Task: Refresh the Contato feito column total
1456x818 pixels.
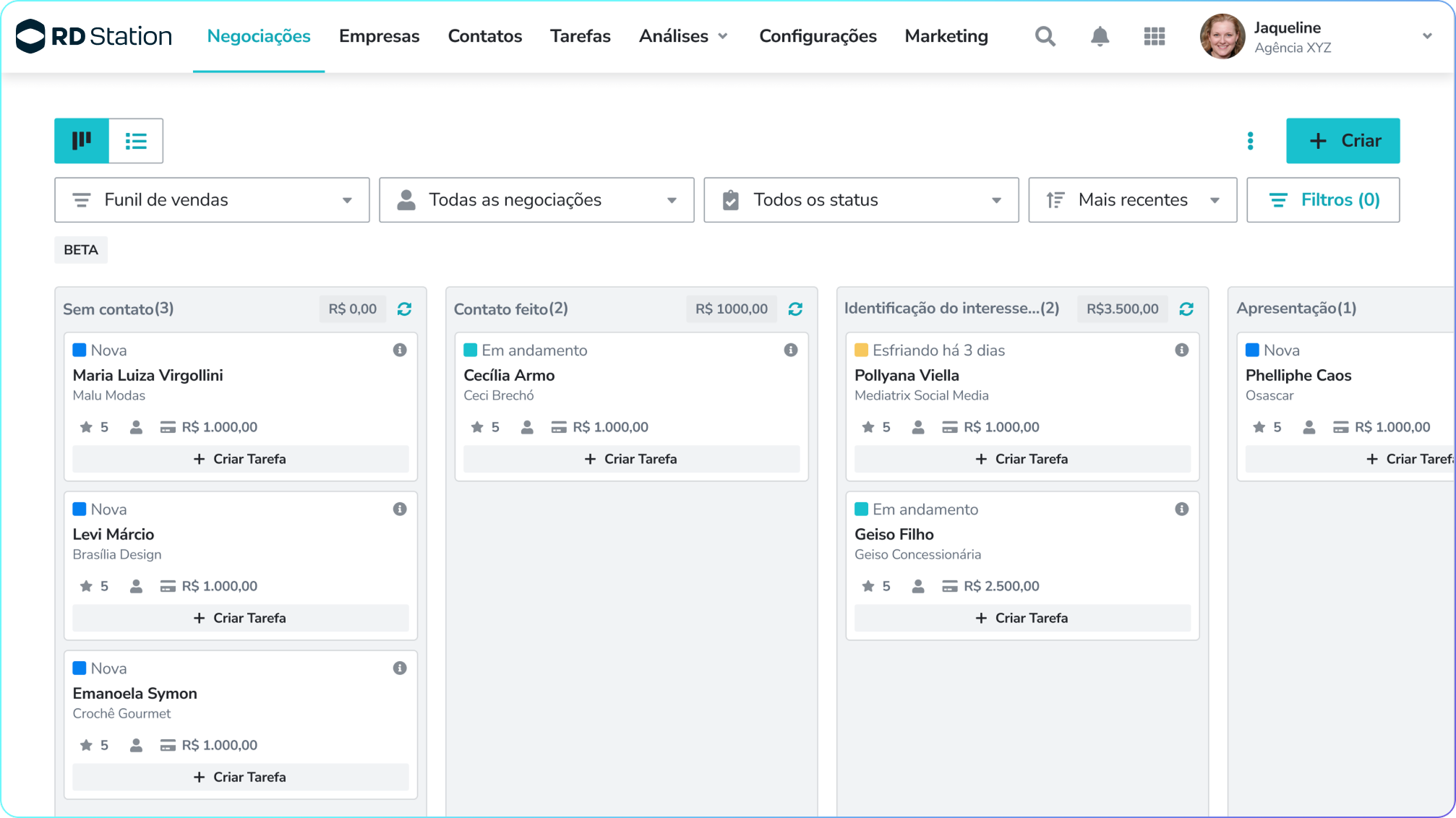Action: pyautogui.click(x=795, y=309)
